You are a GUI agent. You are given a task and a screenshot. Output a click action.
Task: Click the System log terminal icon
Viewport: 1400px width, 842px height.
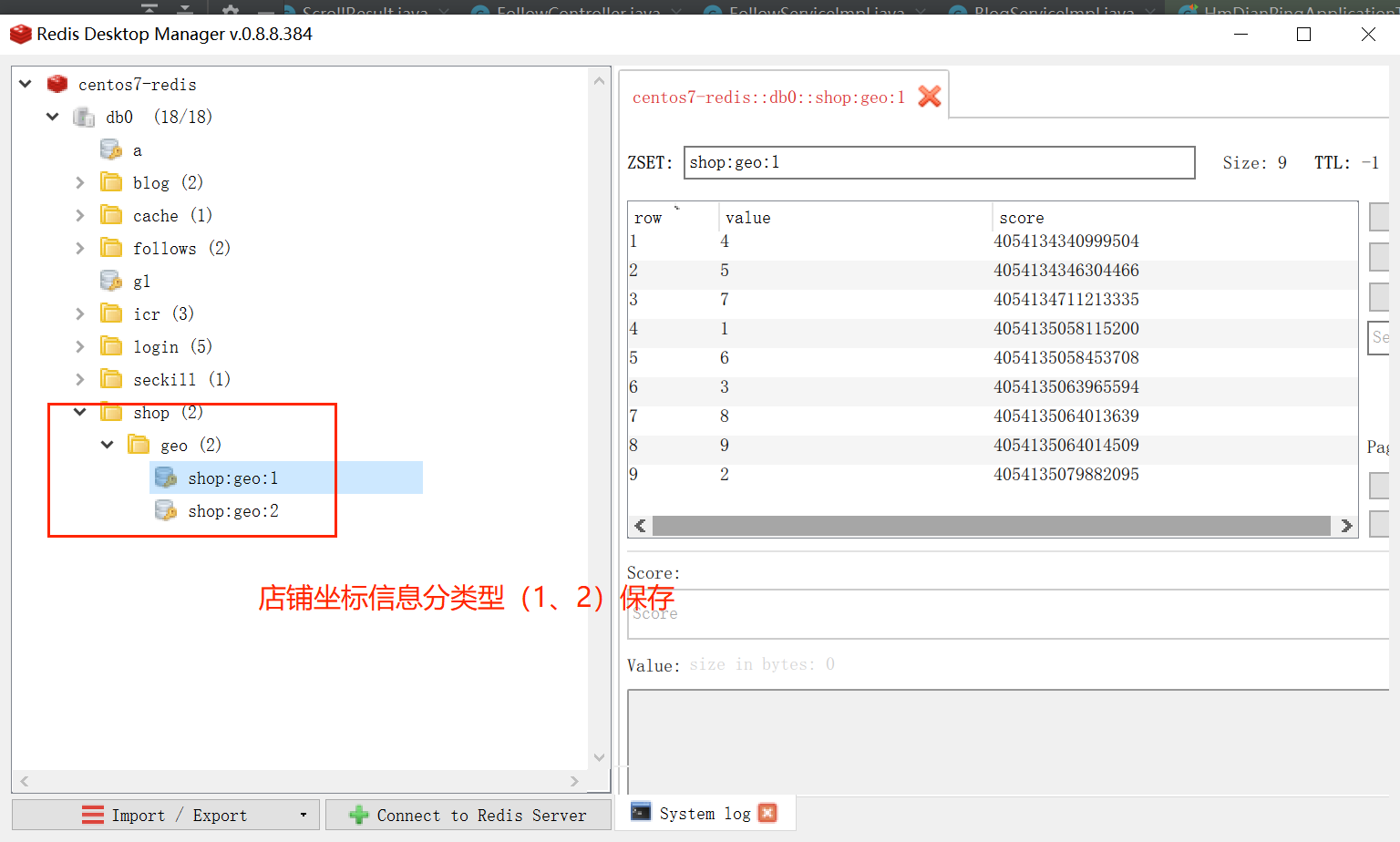pos(641,812)
